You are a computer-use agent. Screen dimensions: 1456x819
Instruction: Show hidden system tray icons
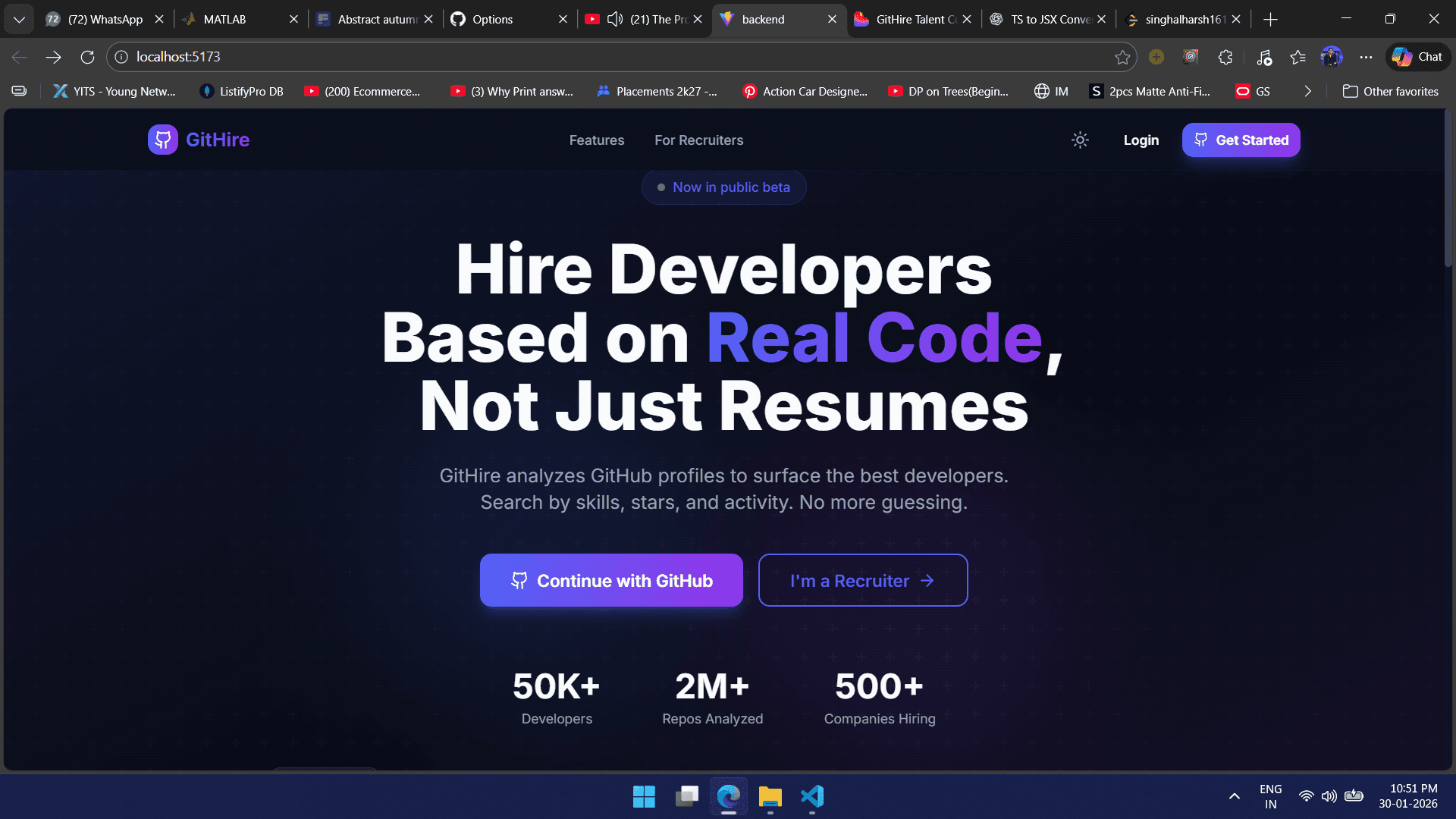click(1234, 796)
